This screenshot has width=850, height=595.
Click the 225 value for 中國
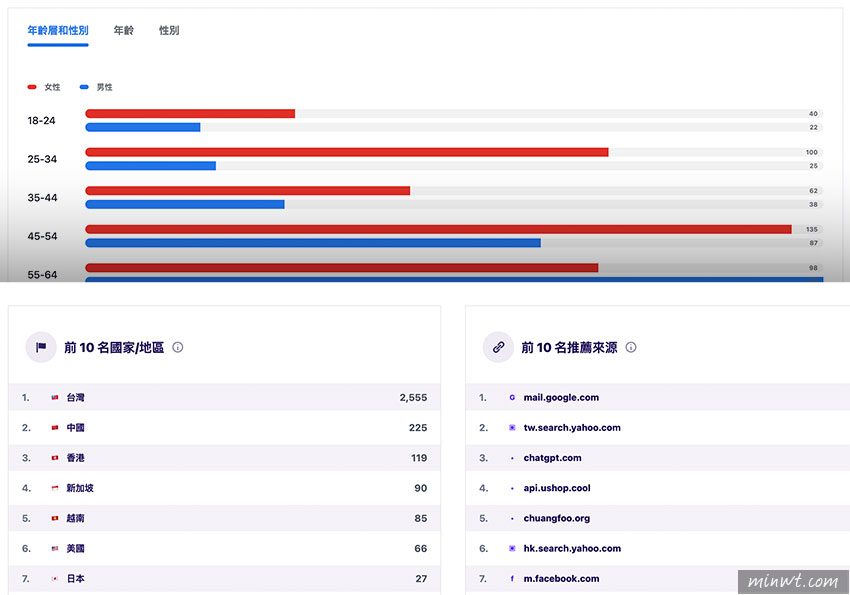[x=418, y=428]
